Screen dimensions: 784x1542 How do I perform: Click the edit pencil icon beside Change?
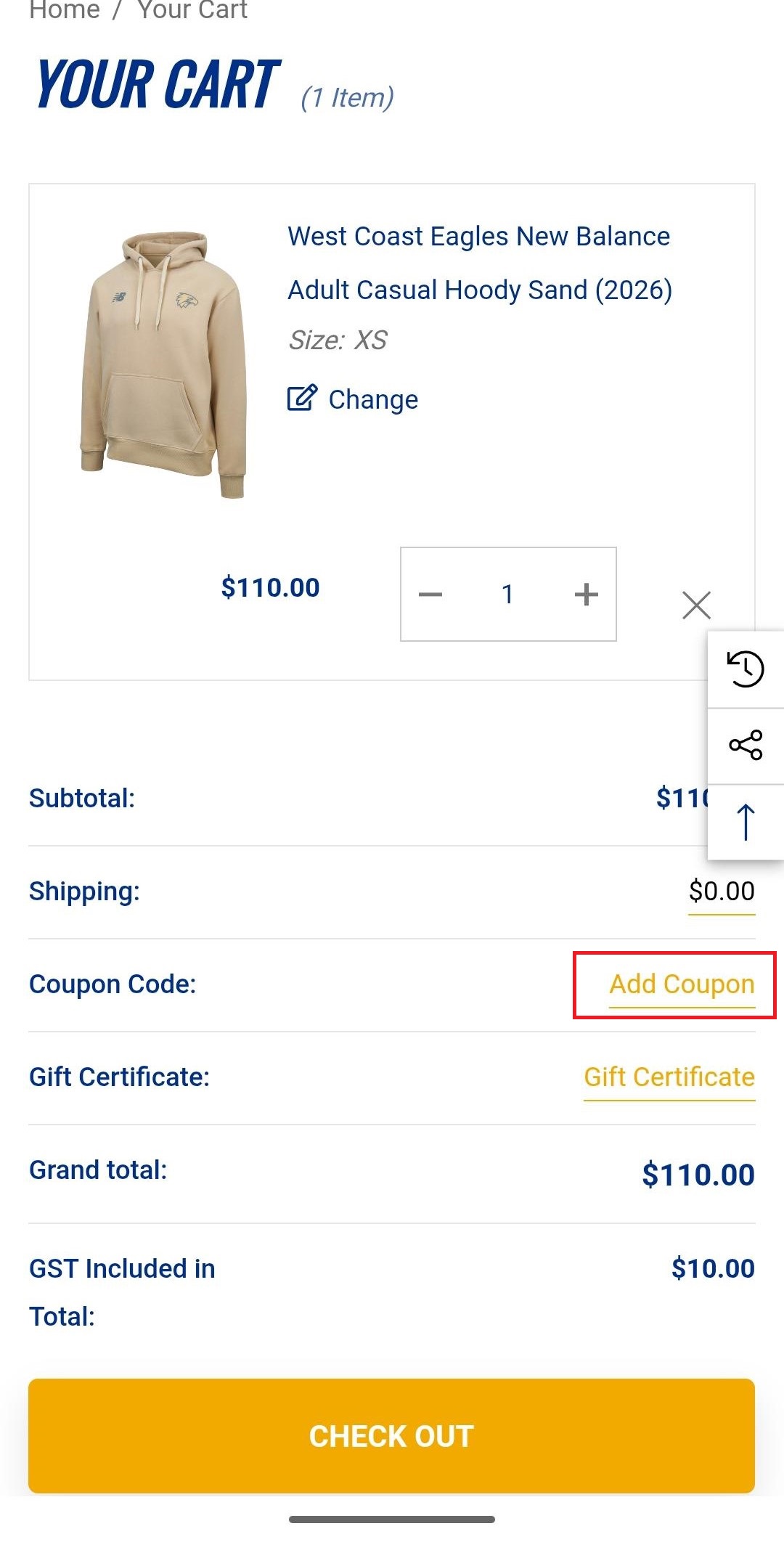302,399
